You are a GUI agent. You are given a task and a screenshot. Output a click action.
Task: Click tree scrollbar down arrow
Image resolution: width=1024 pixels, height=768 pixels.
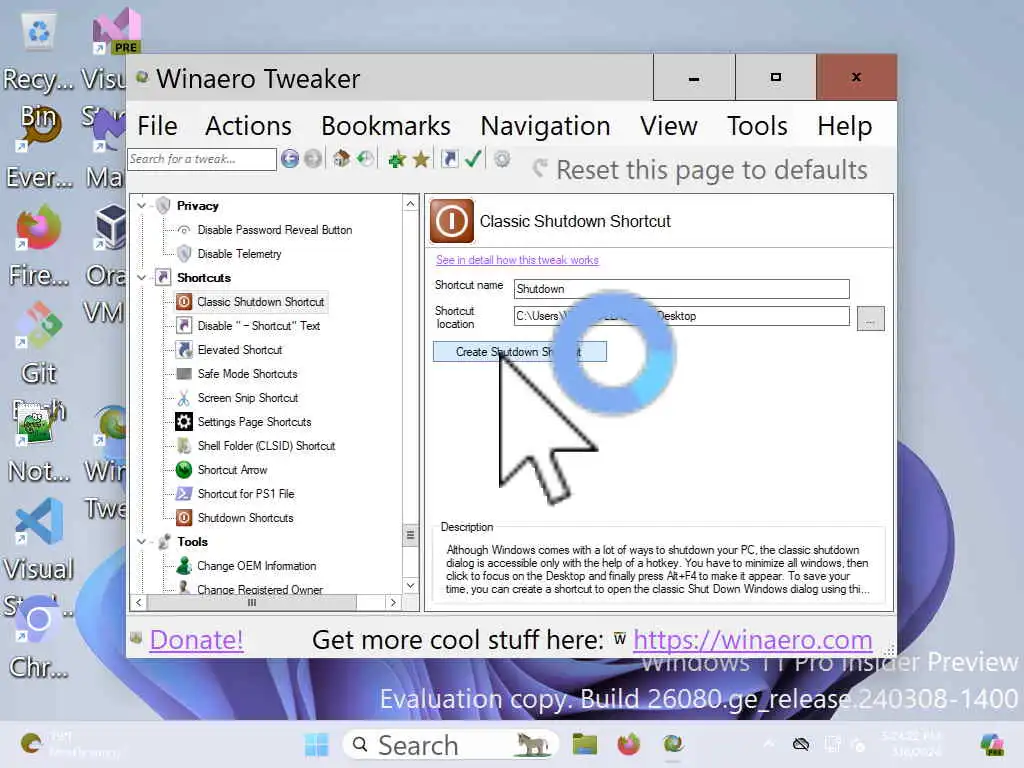pos(410,585)
